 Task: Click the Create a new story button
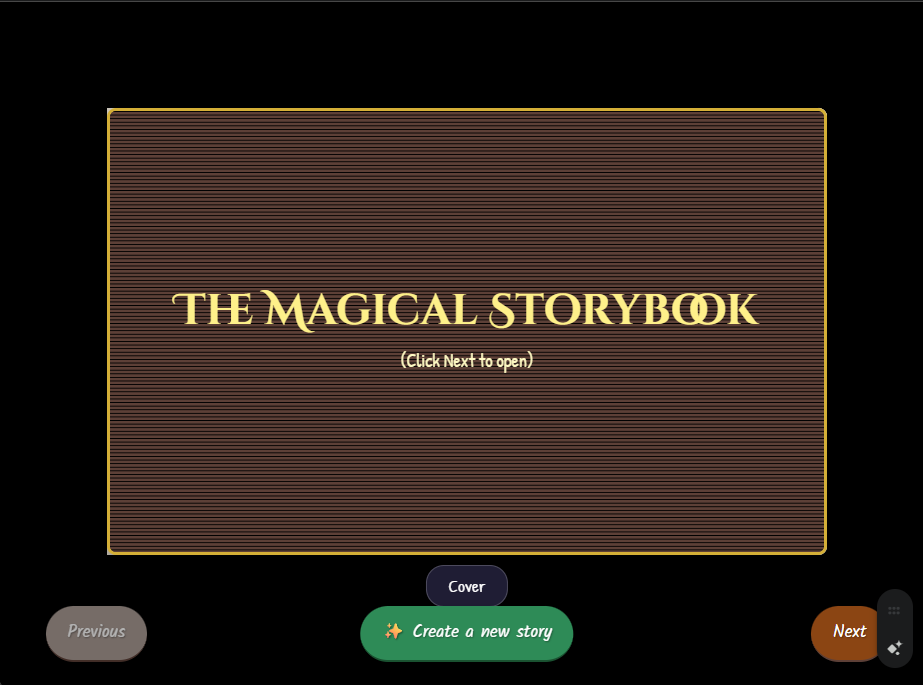click(x=466, y=632)
